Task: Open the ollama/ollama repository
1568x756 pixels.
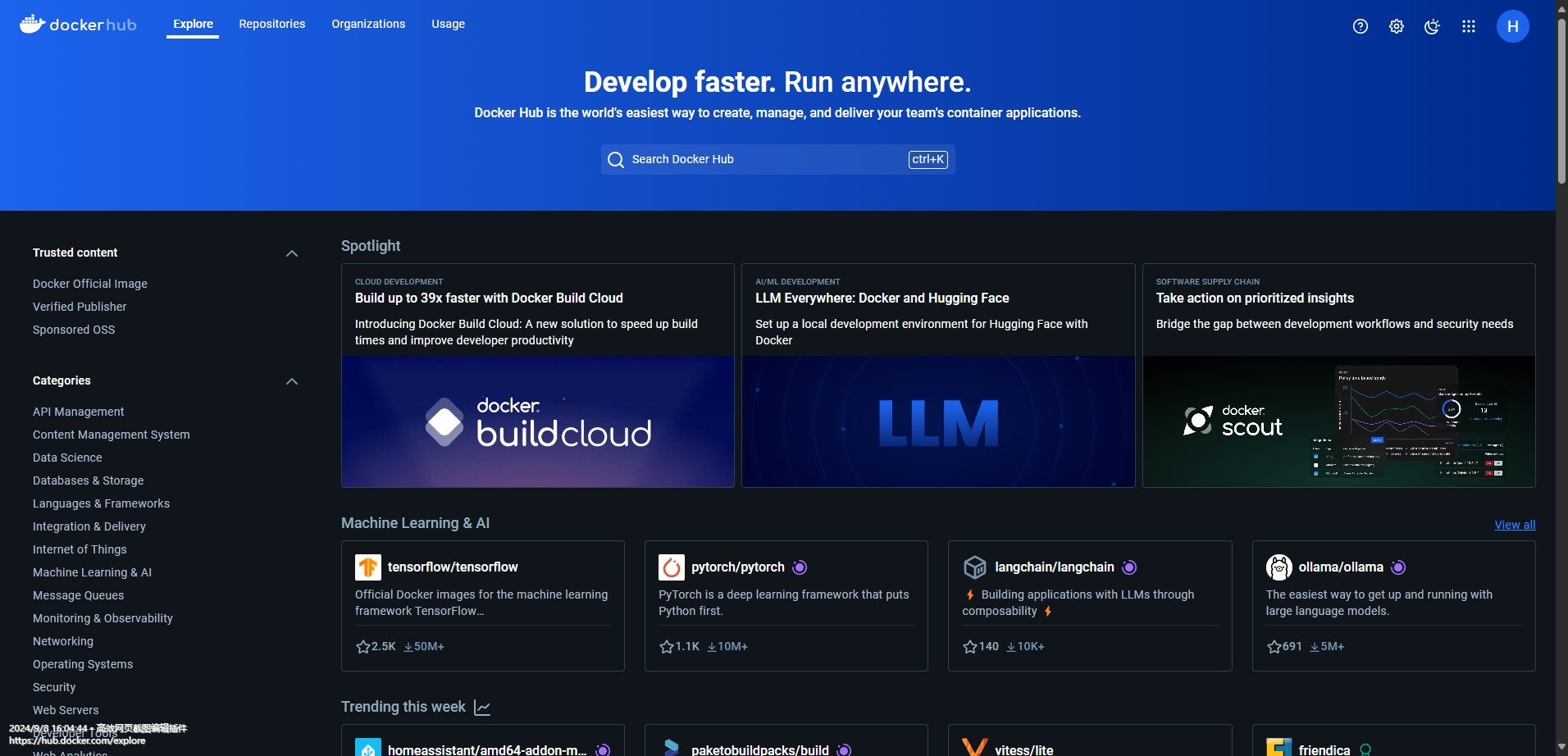Action: (1341, 567)
